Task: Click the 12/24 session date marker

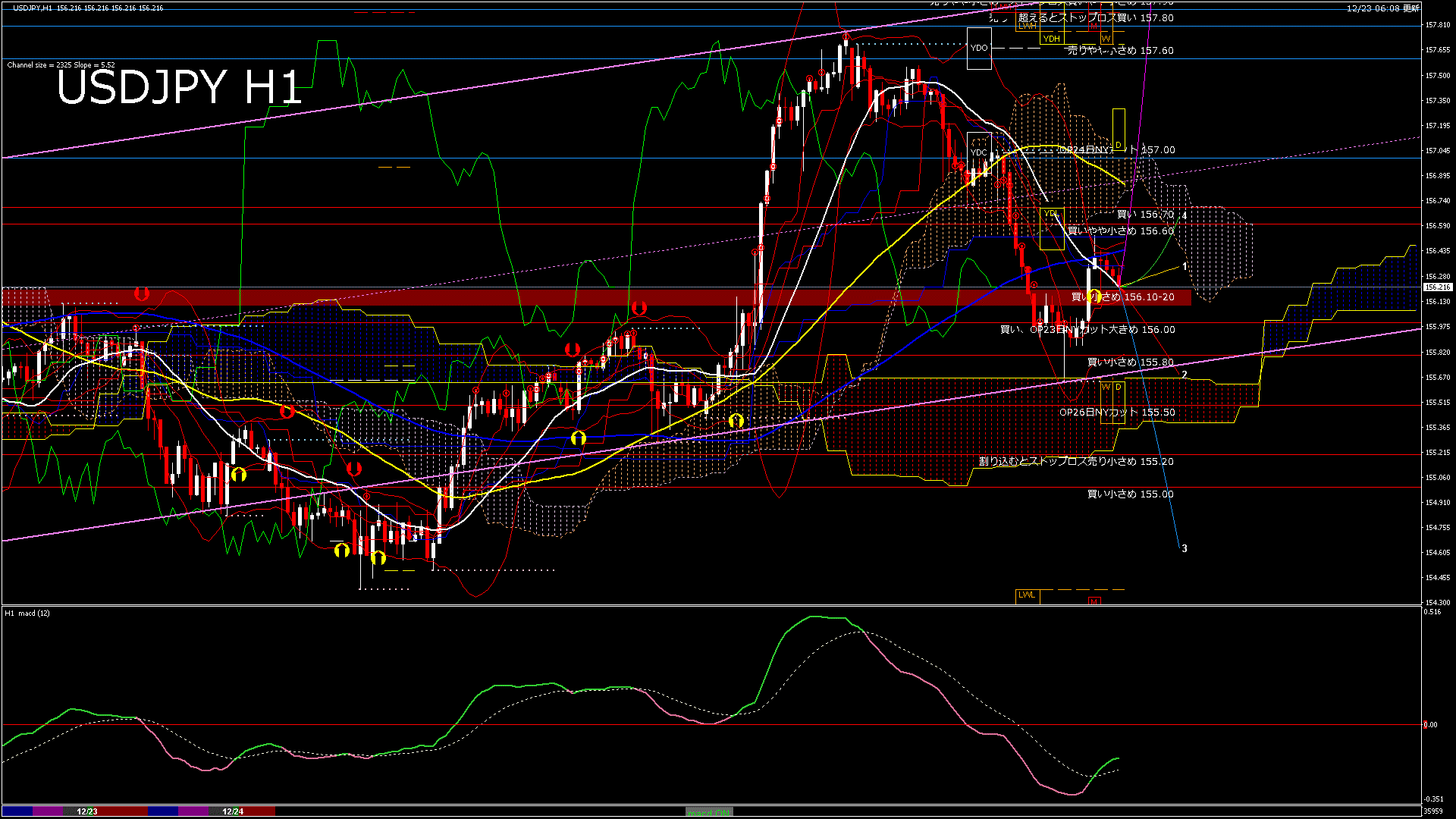Action: click(x=233, y=811)
